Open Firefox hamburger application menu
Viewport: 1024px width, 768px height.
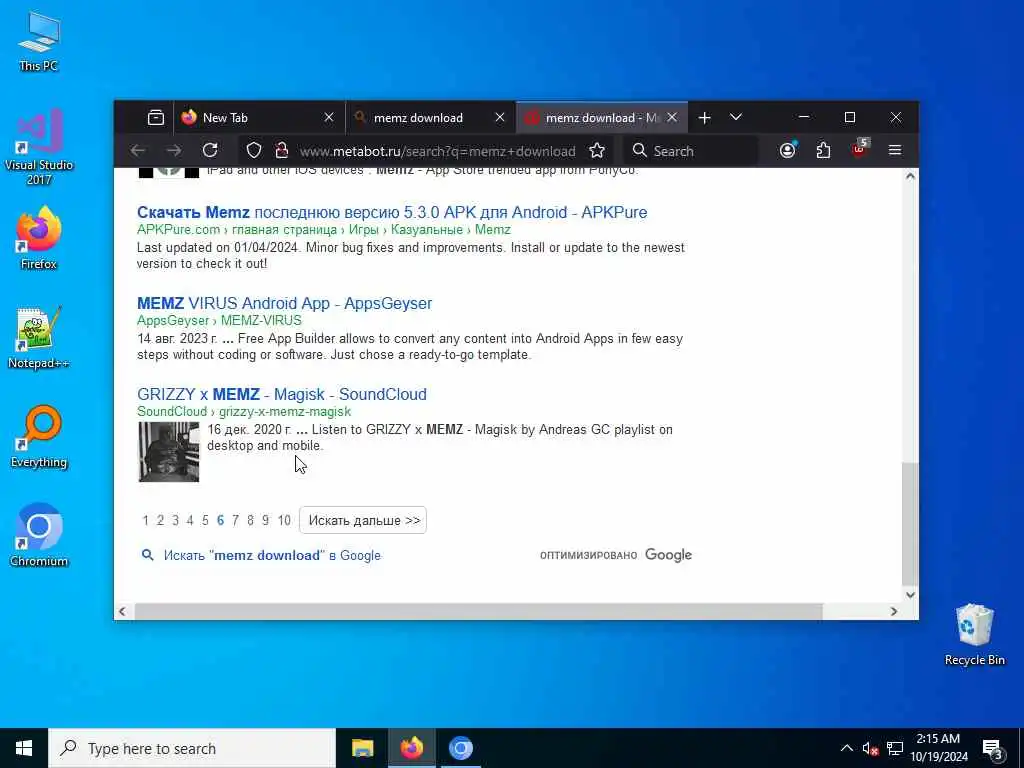[x=895, y=151]
